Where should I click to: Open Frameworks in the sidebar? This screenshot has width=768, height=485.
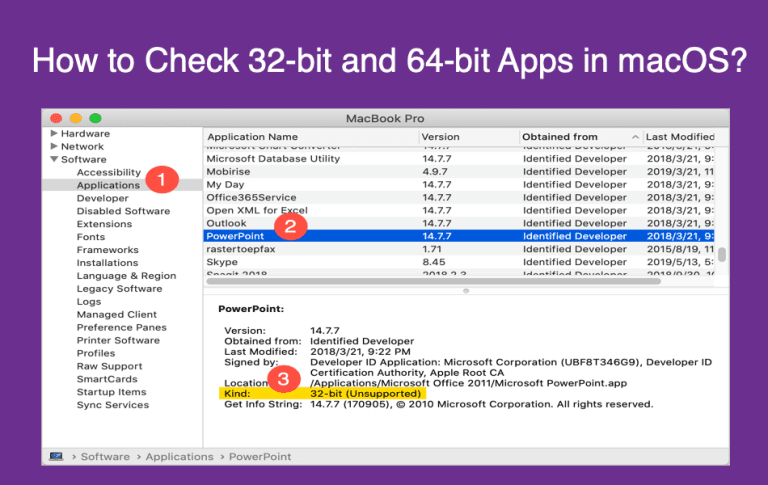(107, 250)
